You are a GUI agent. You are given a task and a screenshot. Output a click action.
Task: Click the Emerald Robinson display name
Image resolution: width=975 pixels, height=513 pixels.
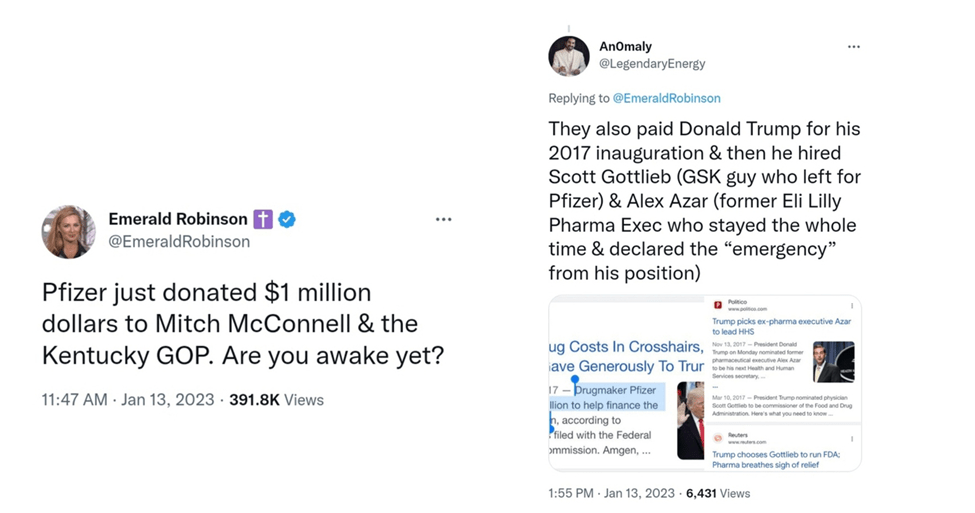[178, 219]
